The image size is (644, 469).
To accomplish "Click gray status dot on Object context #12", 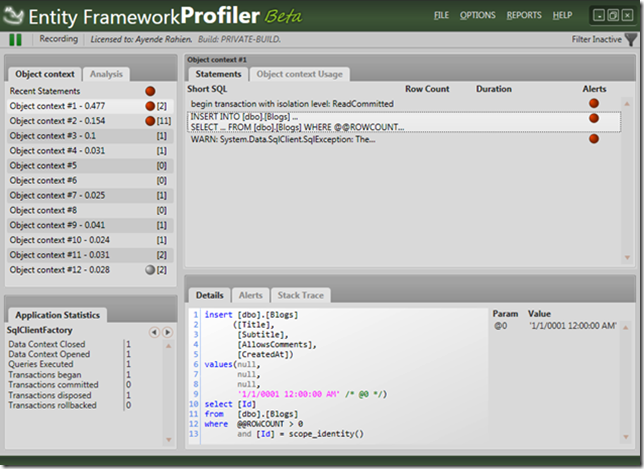I will pos(150,270).
